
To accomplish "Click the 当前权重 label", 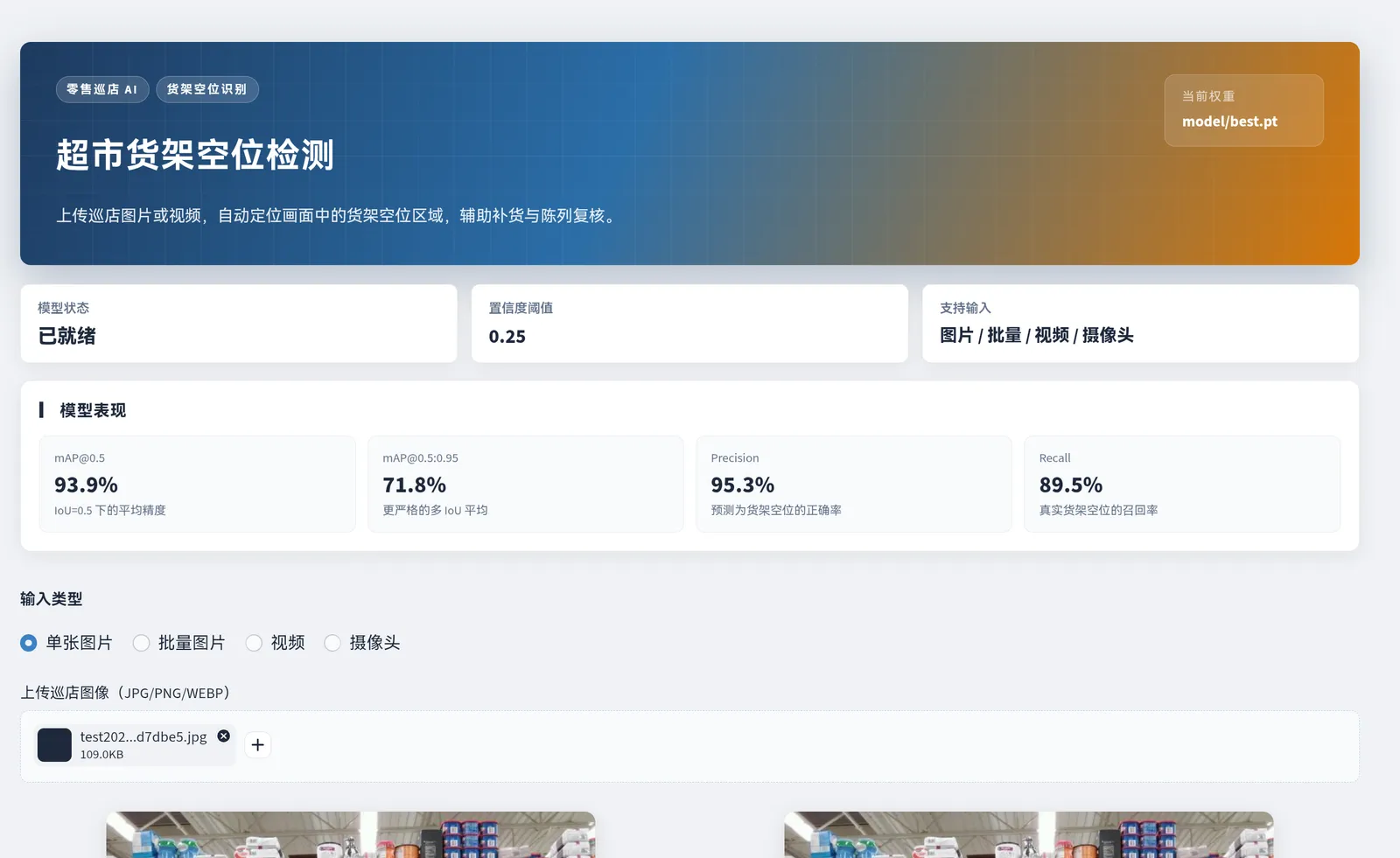I will pyautogui.click(x=1208, y=96).
